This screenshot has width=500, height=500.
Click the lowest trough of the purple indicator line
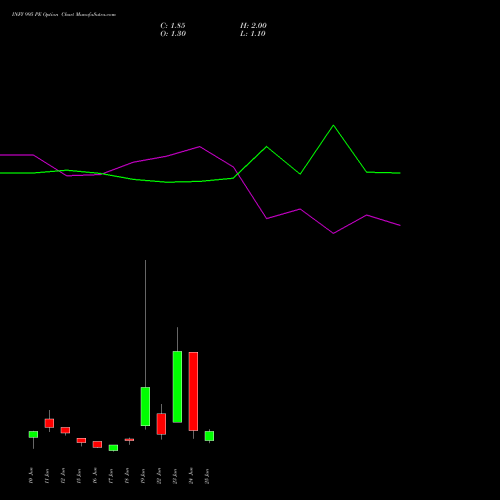click(x=333, y=233)
